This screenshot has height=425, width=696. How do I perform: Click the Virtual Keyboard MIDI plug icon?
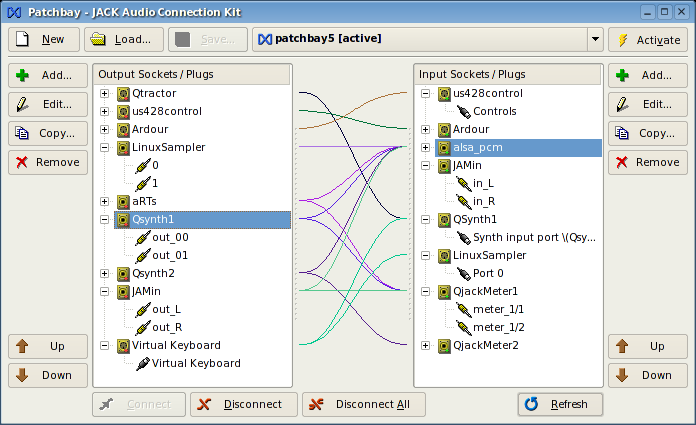pos(142,364)
